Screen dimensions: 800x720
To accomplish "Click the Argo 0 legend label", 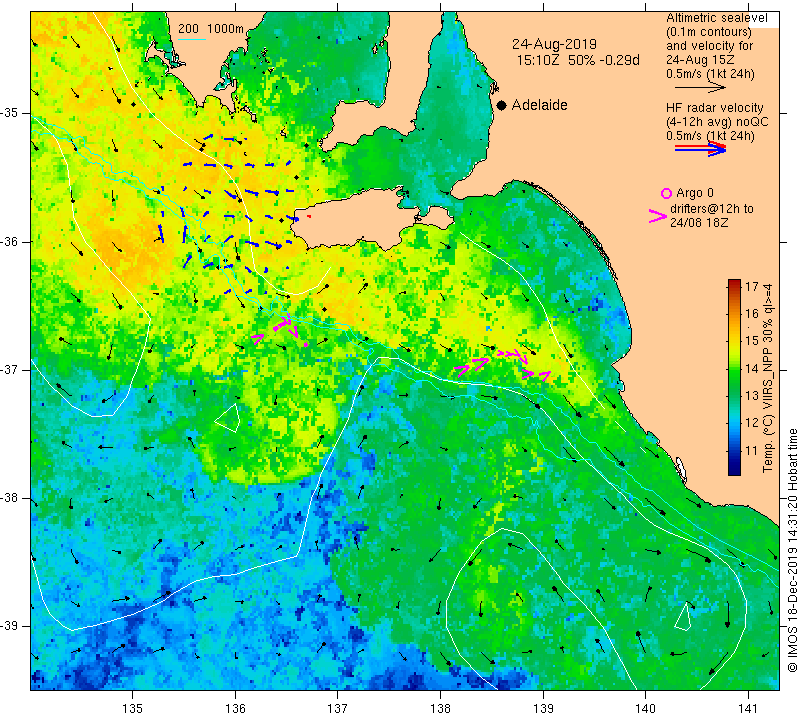I will 695,193.
